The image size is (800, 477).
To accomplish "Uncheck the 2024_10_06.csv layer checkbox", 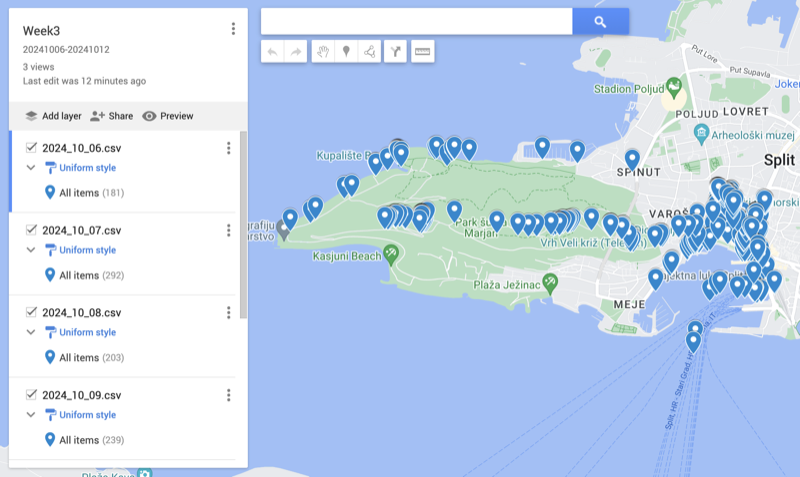I will (x=31, y=148).
